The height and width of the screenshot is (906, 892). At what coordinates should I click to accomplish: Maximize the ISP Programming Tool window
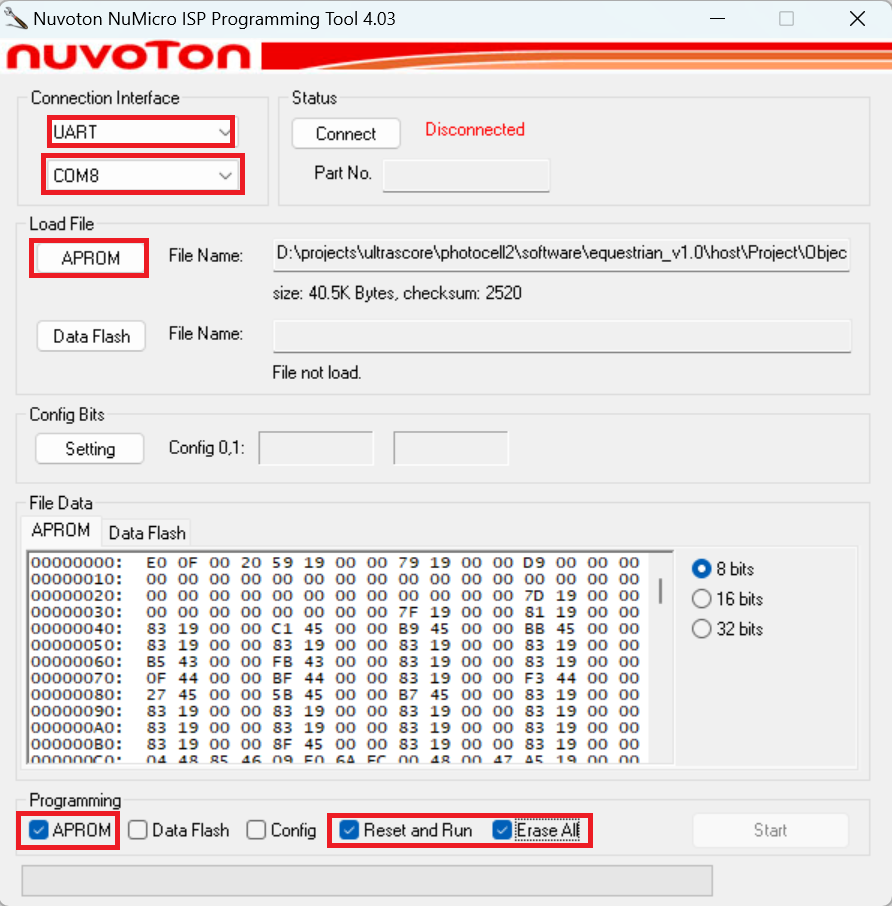(x=786, y=19)
